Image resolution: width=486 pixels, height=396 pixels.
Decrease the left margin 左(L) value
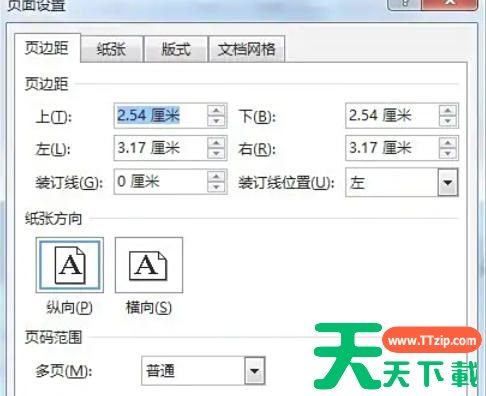click(x=217, y=153)
